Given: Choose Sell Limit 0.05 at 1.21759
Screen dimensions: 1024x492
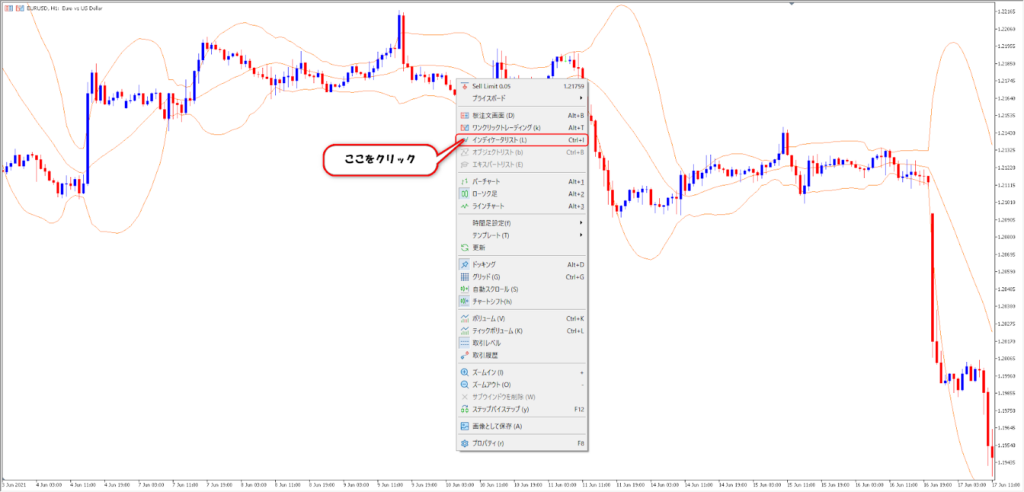Looking at the screenshot, I should (522, 86).
